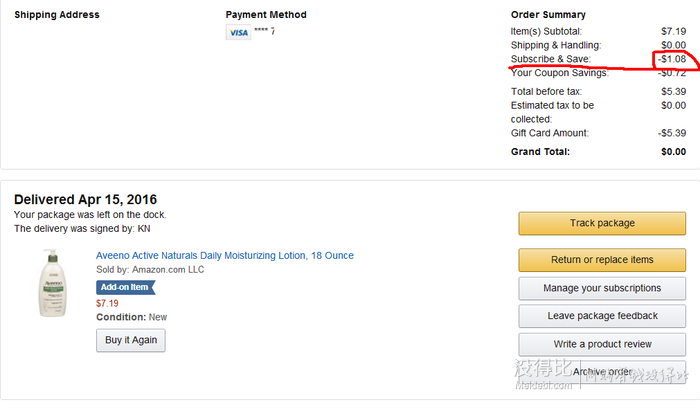Click the Add-on Item badge

125,287
